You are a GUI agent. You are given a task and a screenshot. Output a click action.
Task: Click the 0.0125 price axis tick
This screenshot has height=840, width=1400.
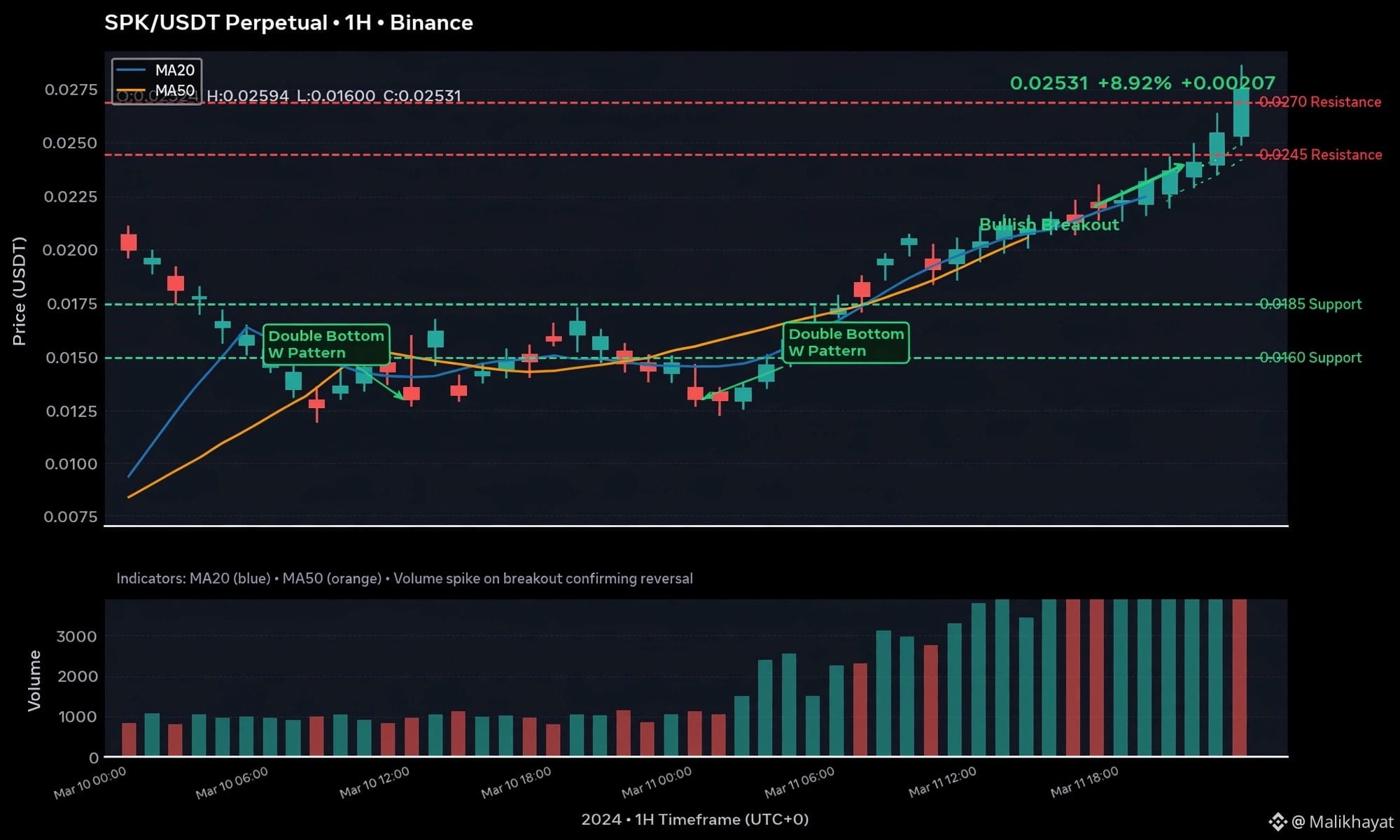click(x=72, y=411)
